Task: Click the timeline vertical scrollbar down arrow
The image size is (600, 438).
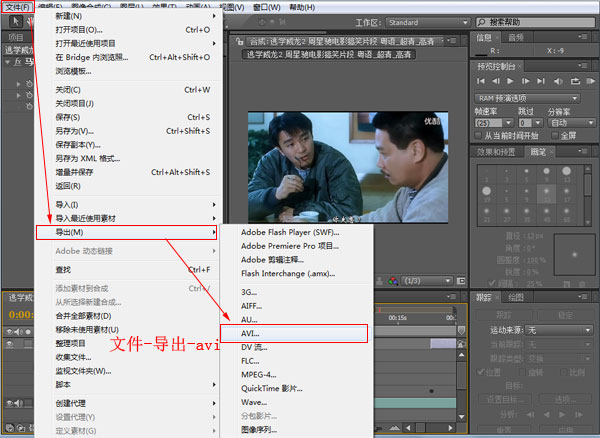Action: click(461, 417)
